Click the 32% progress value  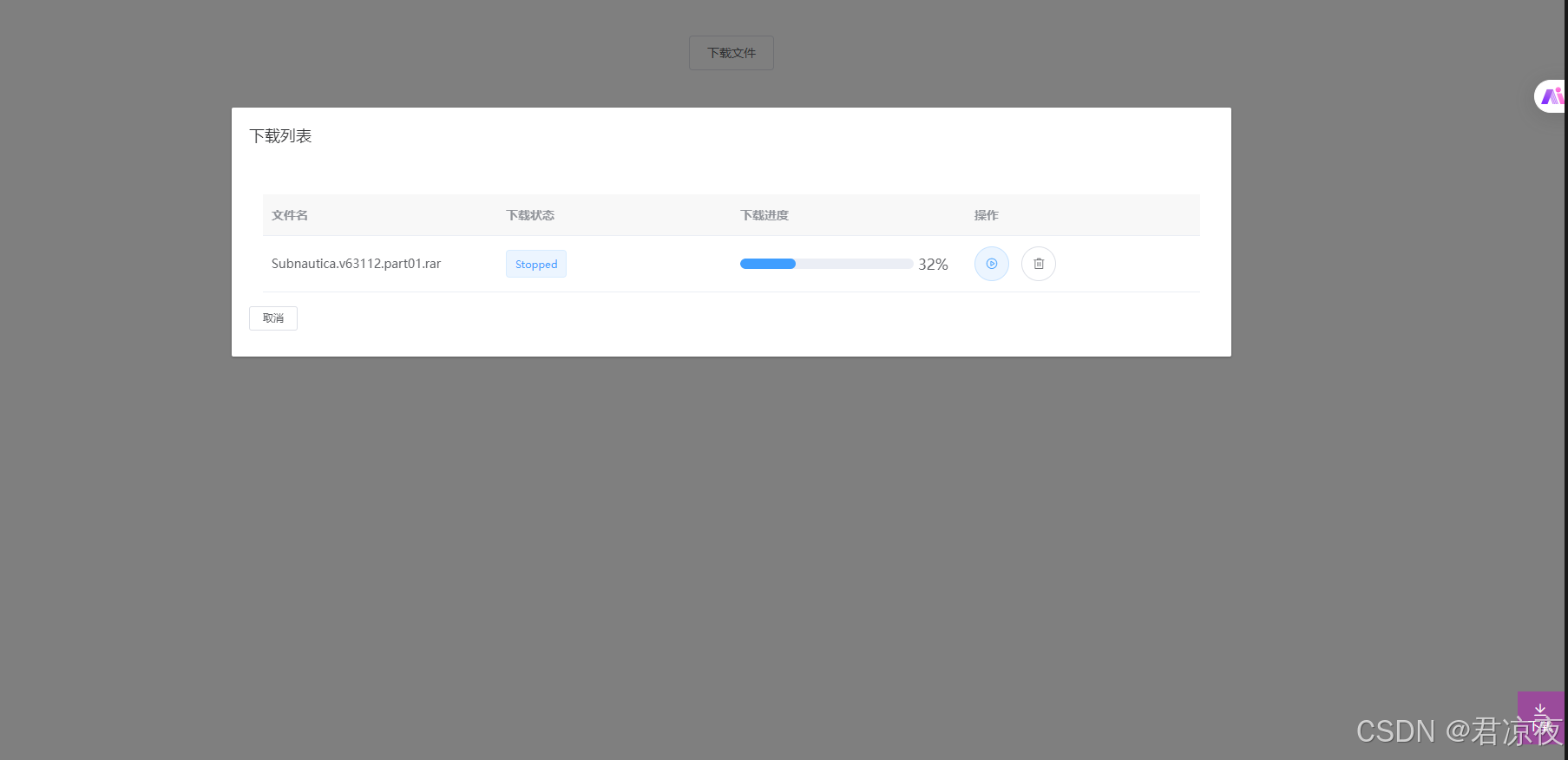(933, 265)
